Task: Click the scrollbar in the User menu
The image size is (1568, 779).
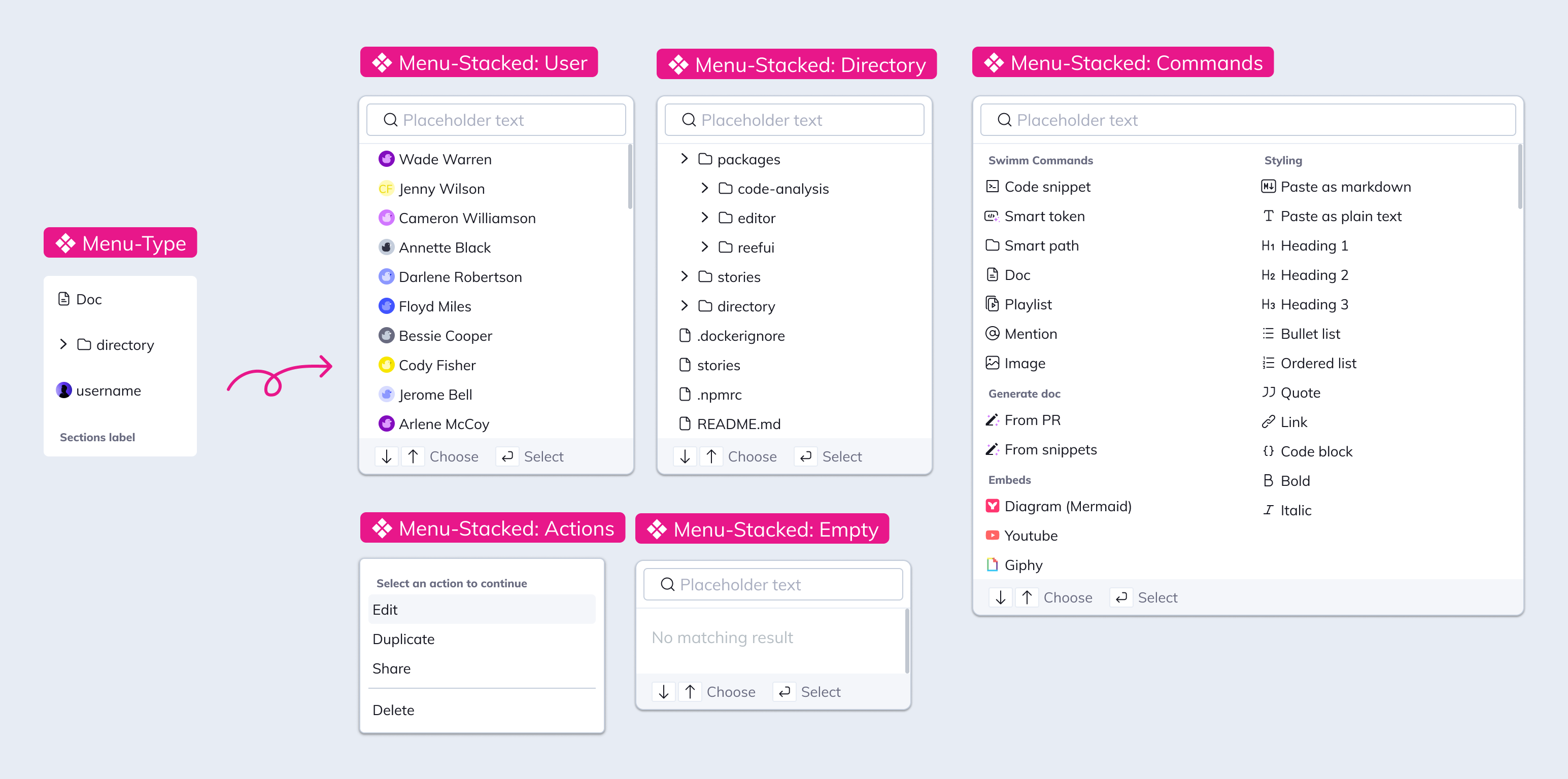Action: (629, 176)
